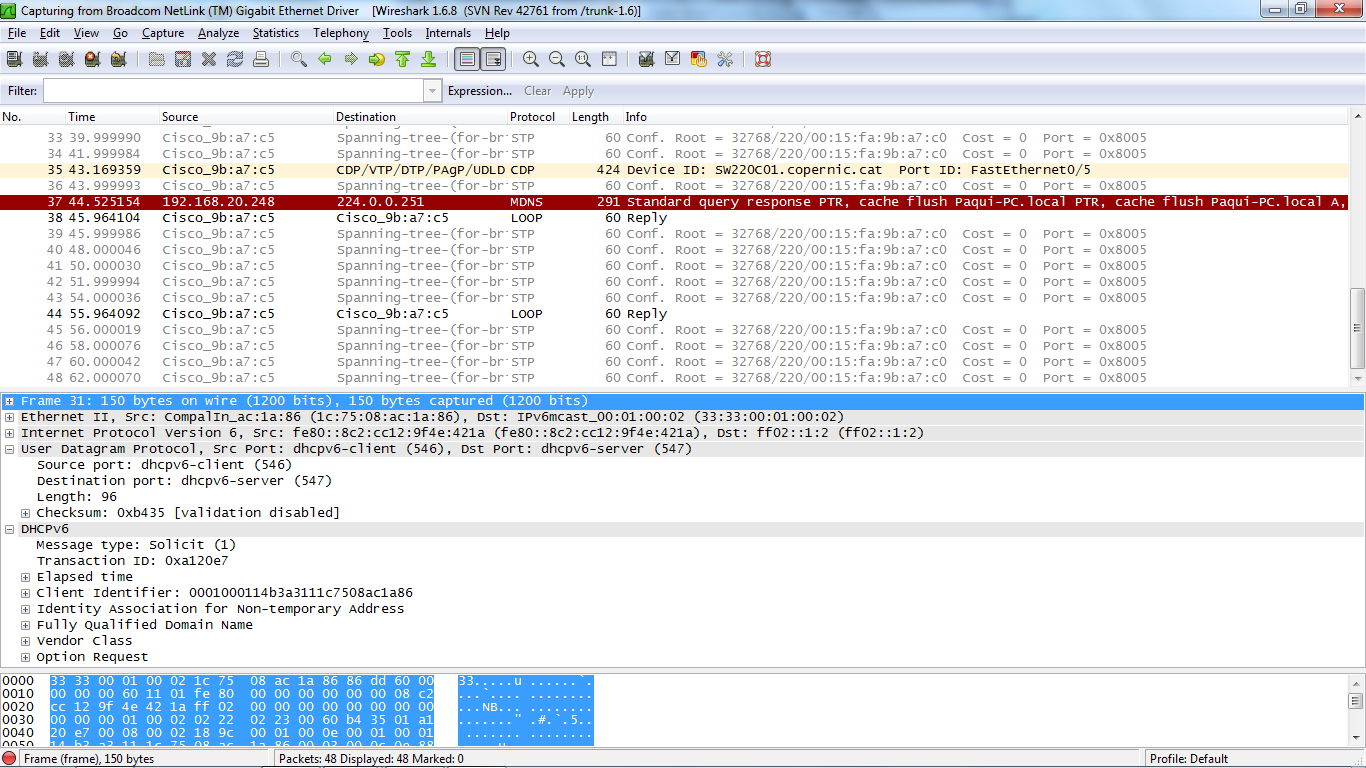Open the Telephony menu
Image resolution: width=1366 pixels, height=768 pixels.
point(340,33)
